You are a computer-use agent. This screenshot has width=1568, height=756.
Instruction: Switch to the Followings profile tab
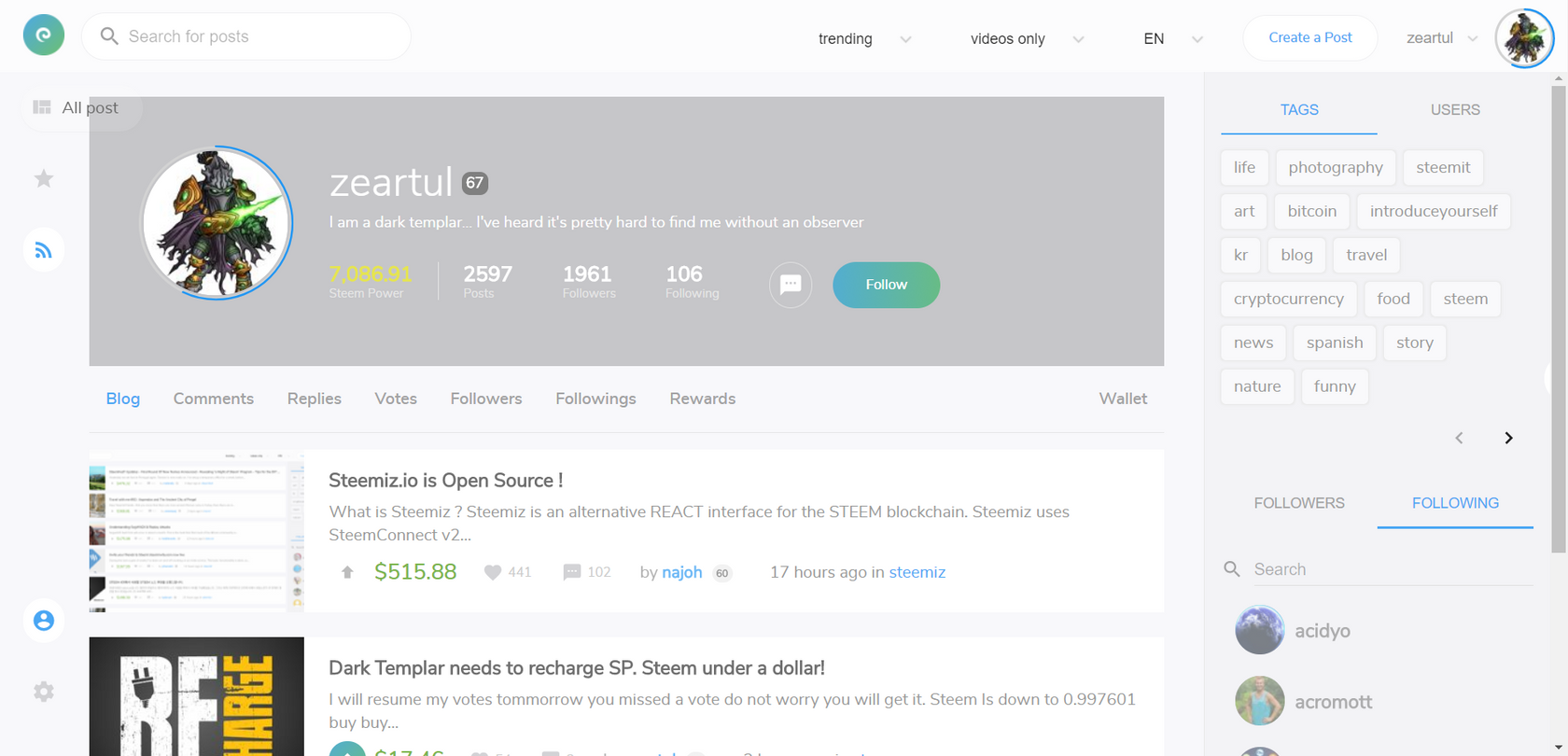[x=595, y=399]
